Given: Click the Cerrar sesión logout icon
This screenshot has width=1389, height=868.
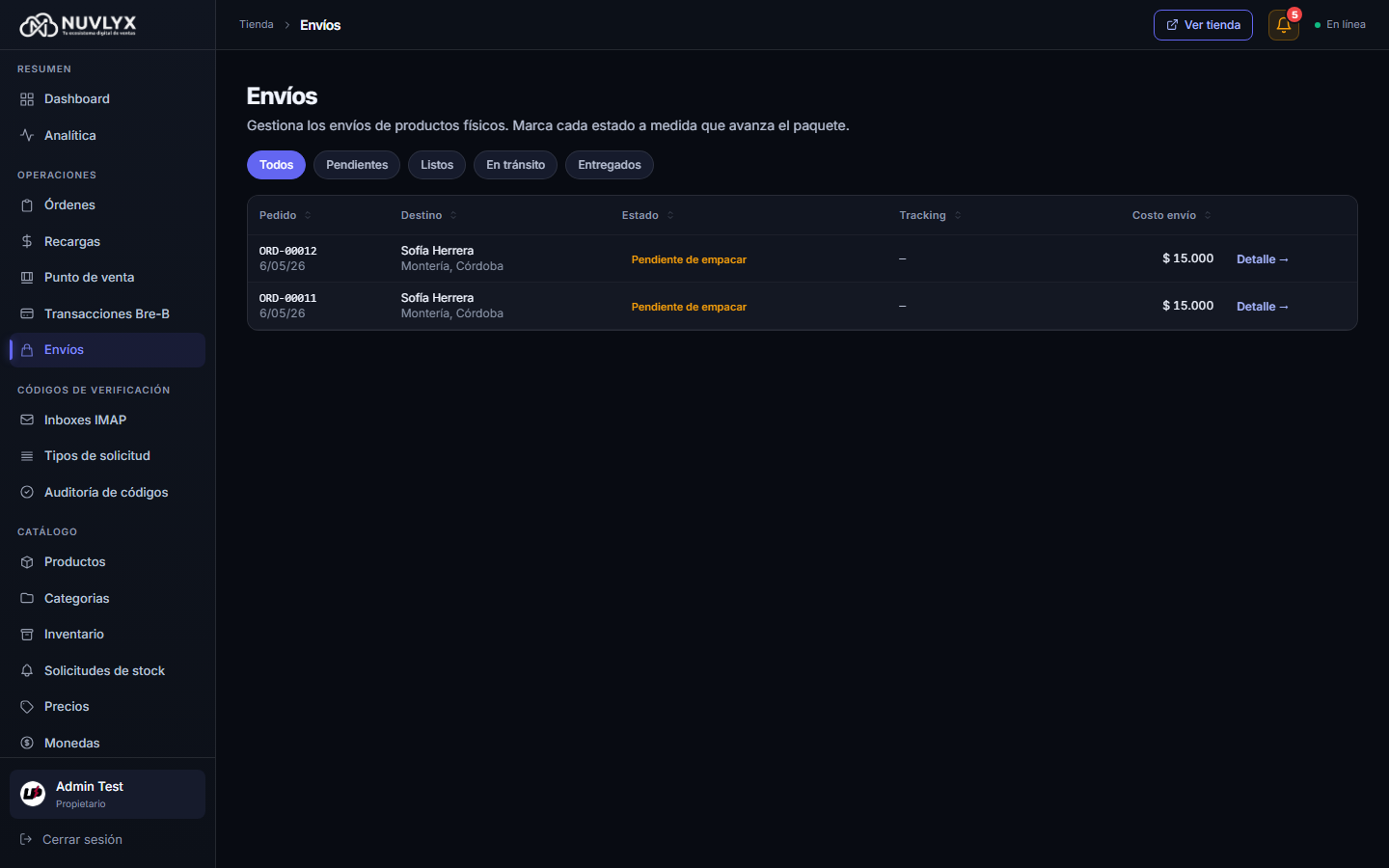Looking at the screenshot, I should (x=26, y=840).
